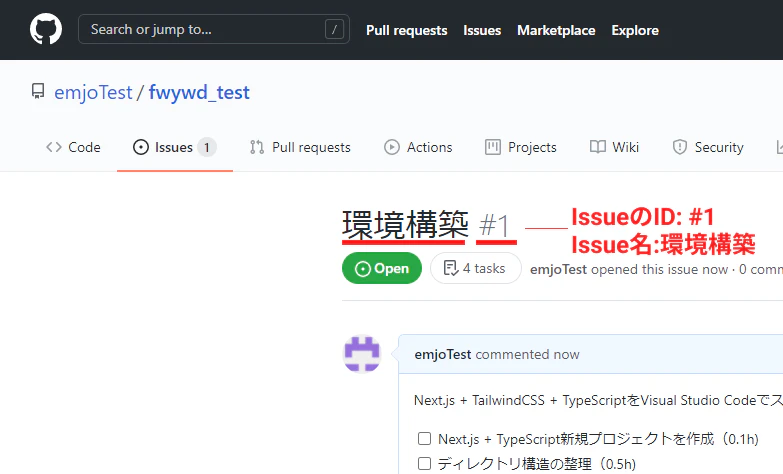Click the green Open status badge
The width and height of the screenshot is (783, 474).
[x=382, y=268]
